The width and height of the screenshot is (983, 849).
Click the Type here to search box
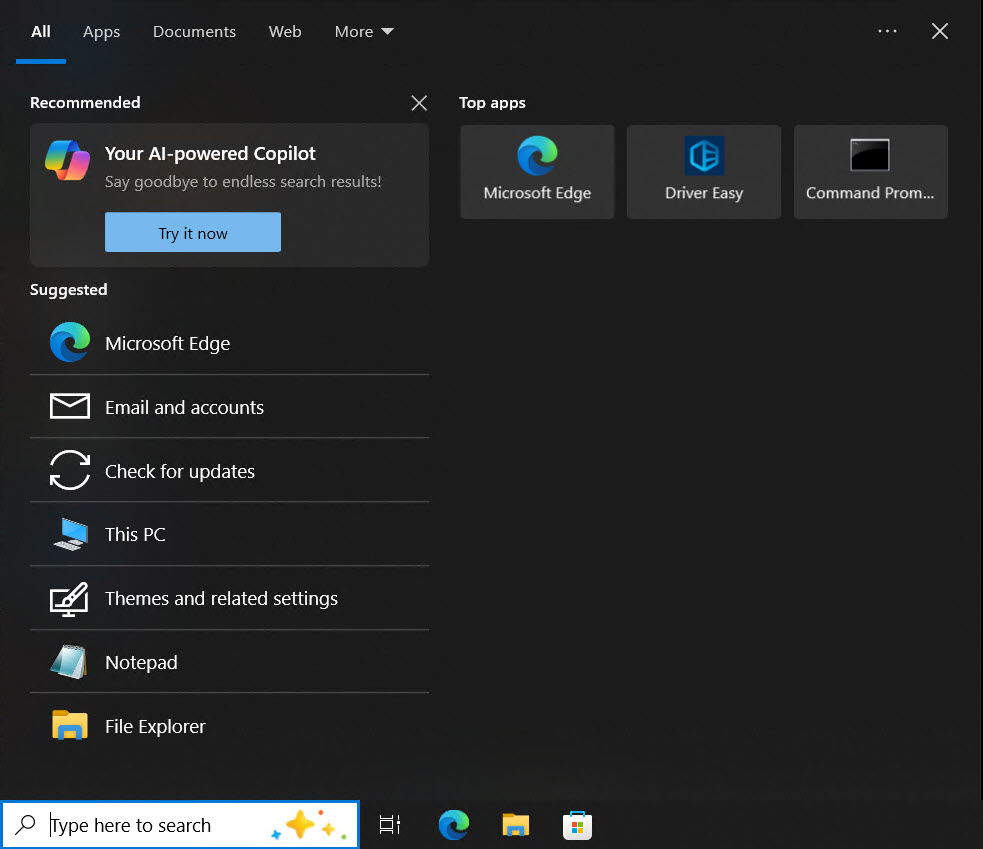pyautogui.click(x=150, y=825)
